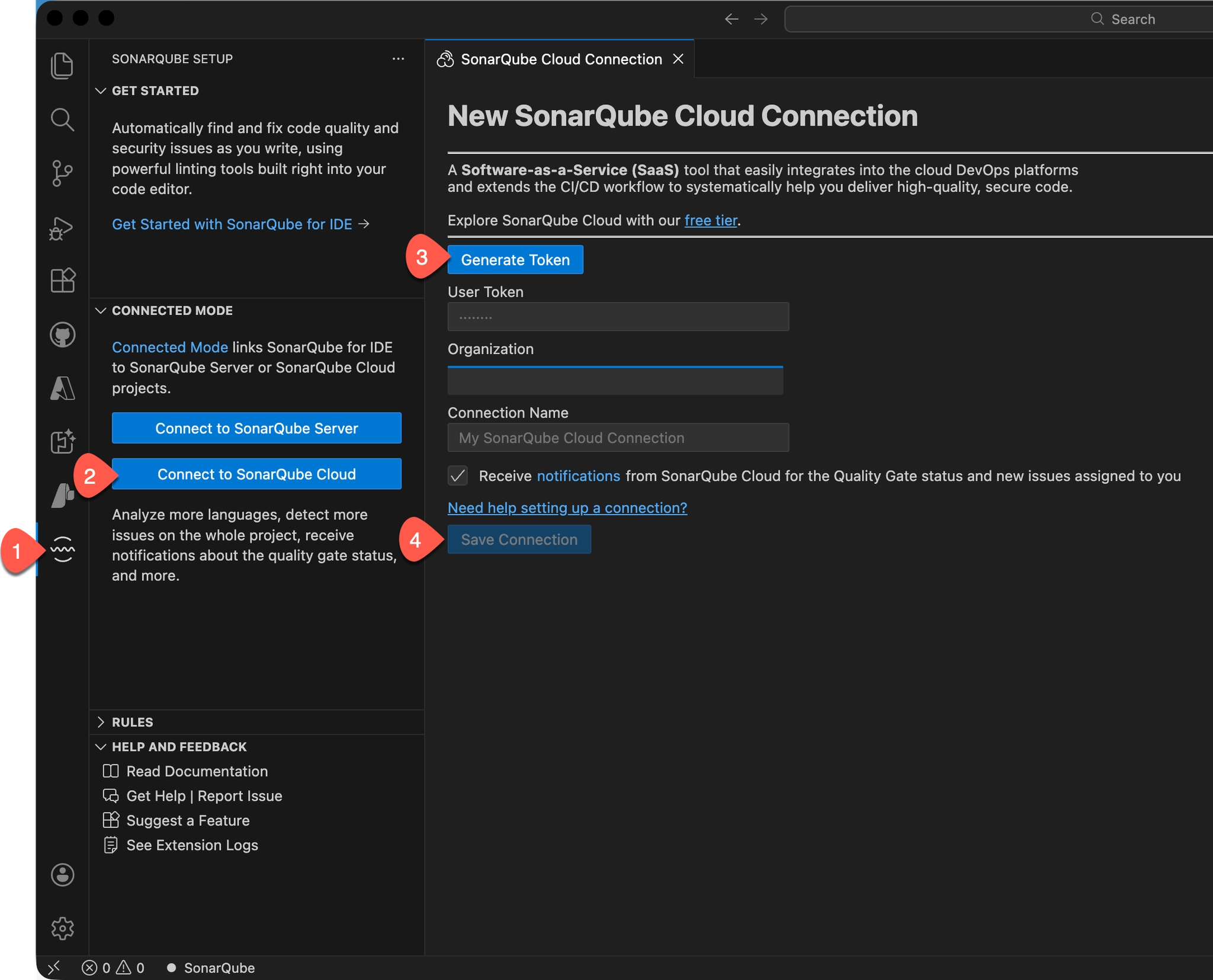Collapse the Connected Mode section
The image size is (1213, 980).
click(172, 310)
